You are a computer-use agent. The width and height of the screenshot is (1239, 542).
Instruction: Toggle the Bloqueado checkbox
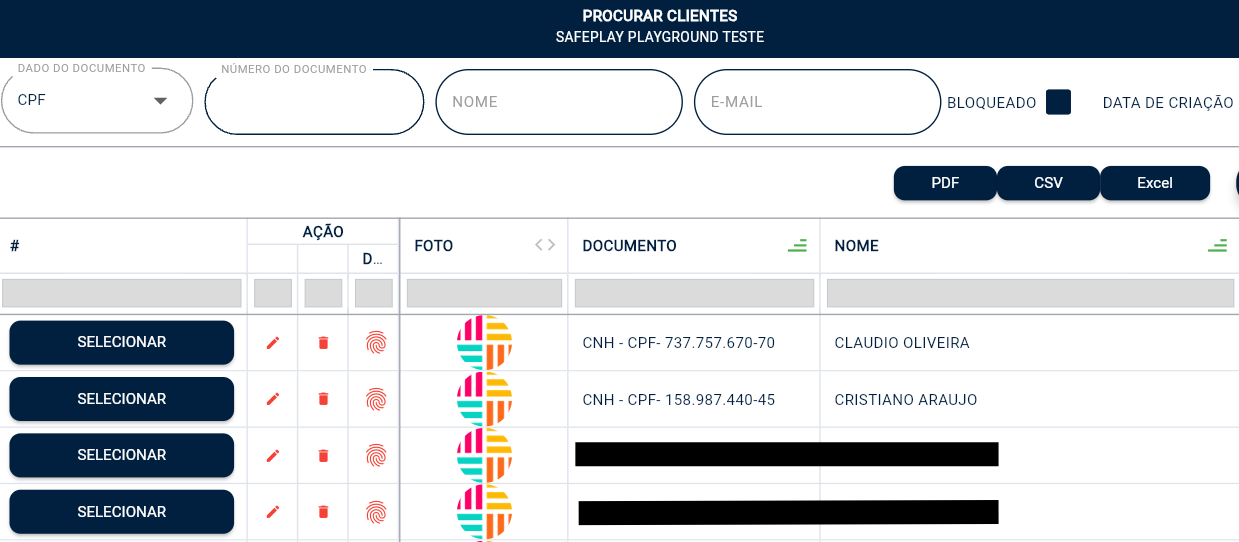(1058, 102)
